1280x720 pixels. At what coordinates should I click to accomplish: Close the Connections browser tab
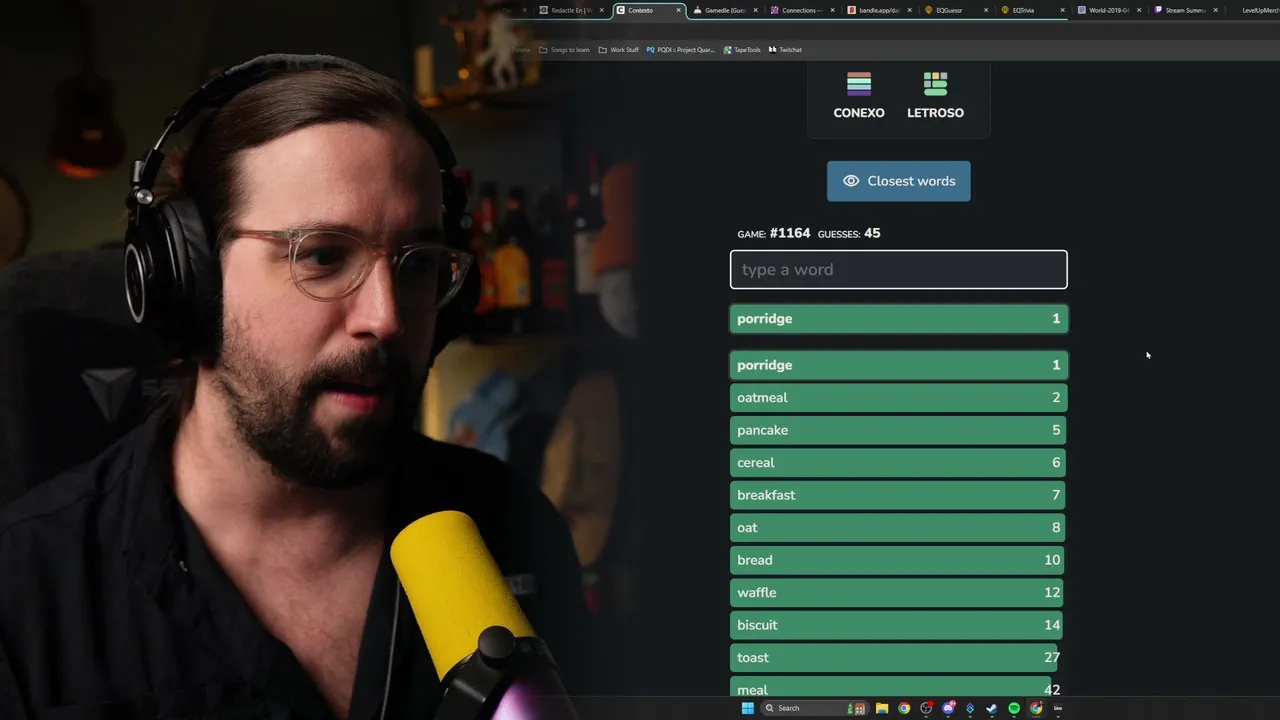pyautogui.click(x=832, y=10)
